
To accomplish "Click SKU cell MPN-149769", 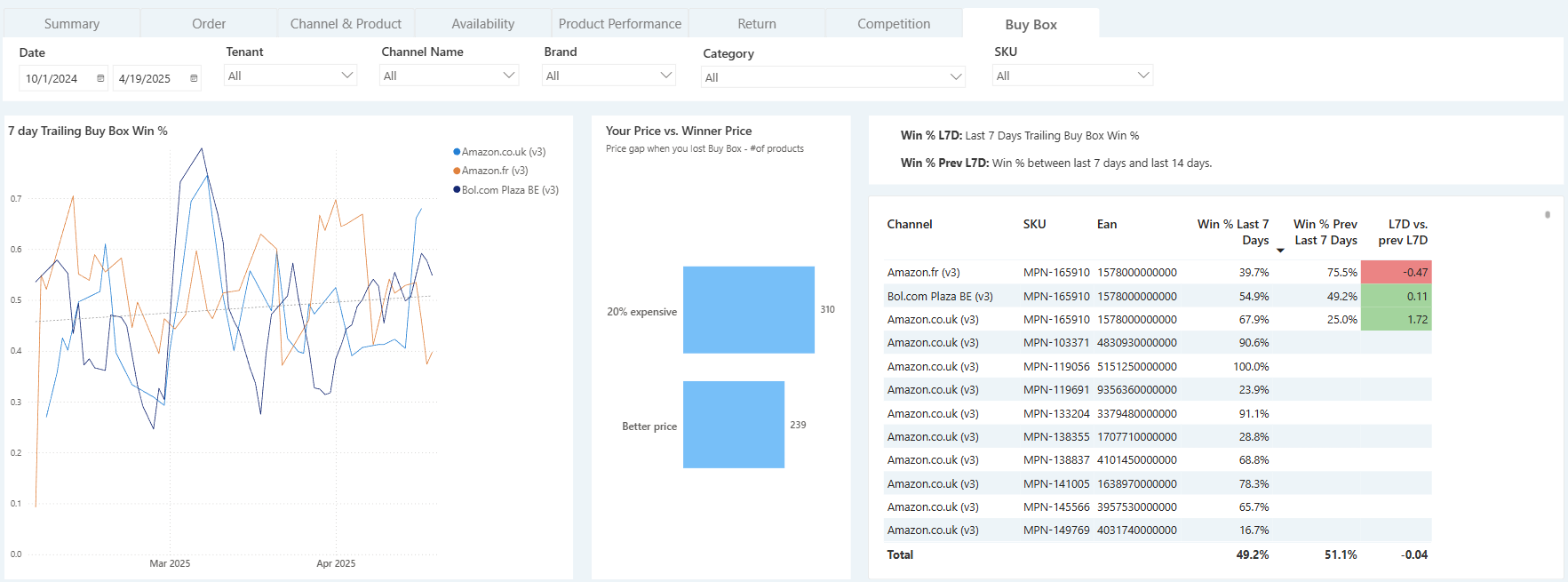I will click(x=1056, y=530).
